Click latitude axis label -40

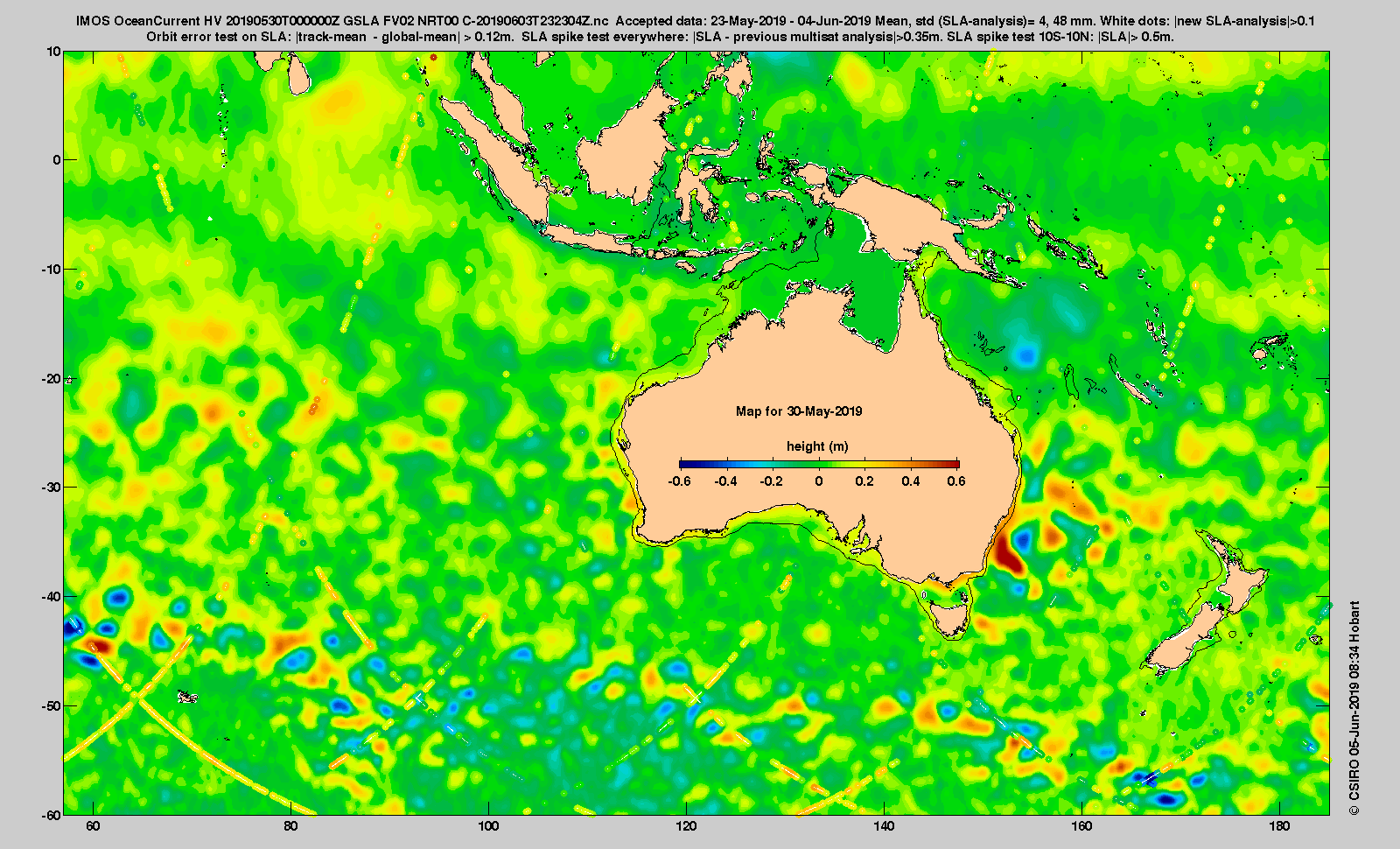[52, 596]
